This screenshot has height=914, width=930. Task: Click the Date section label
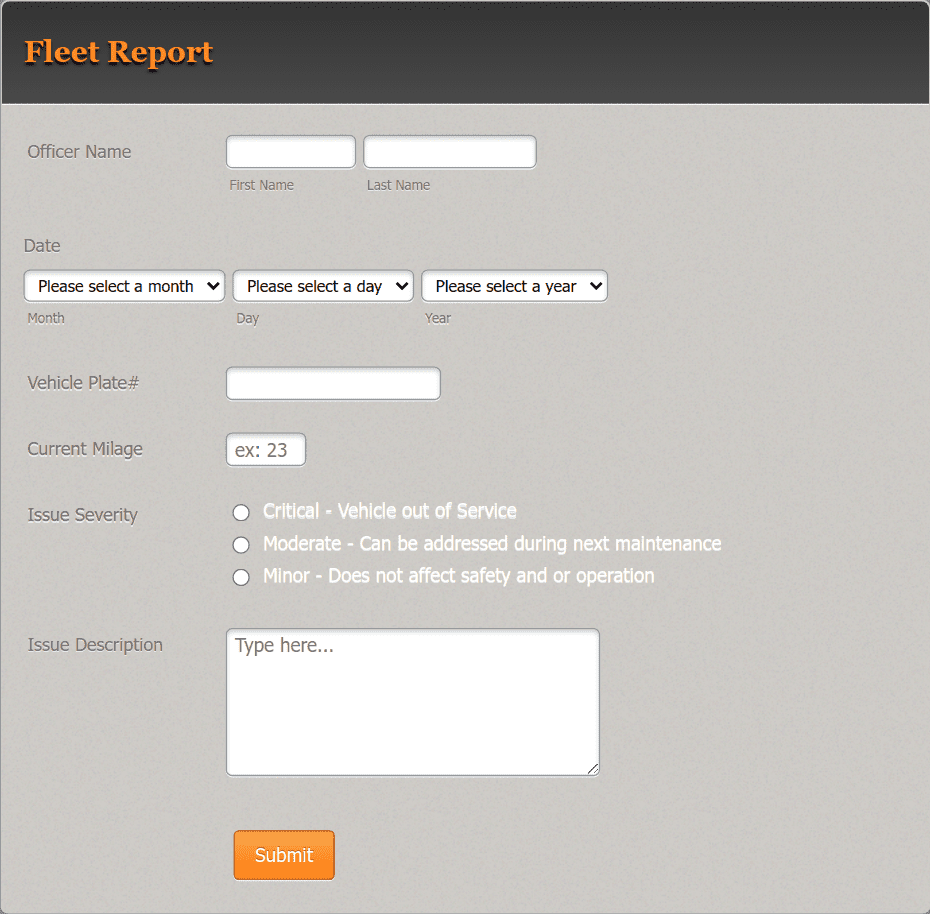(x=42, y=246)
